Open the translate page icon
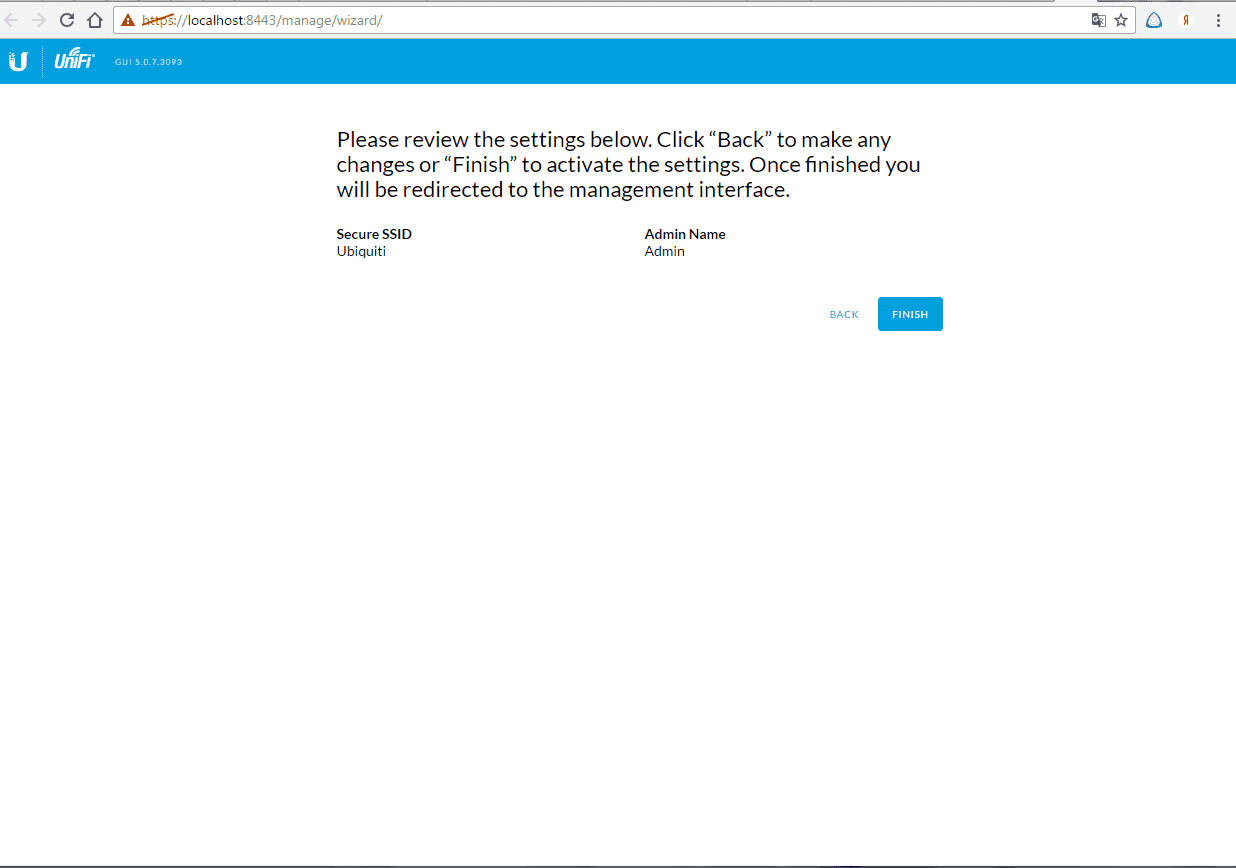 click(x=1098, y=20)
